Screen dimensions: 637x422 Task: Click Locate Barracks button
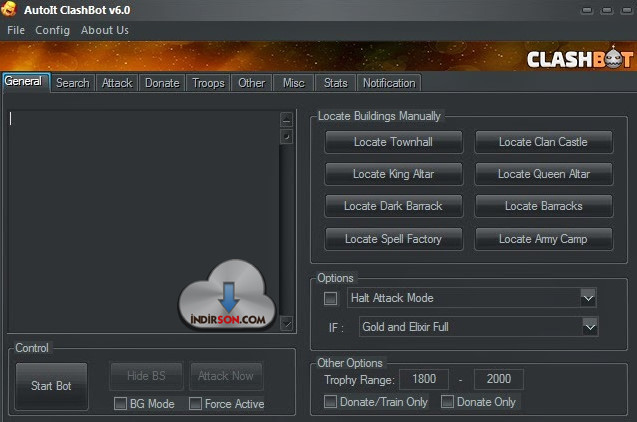tap(543, 206)
